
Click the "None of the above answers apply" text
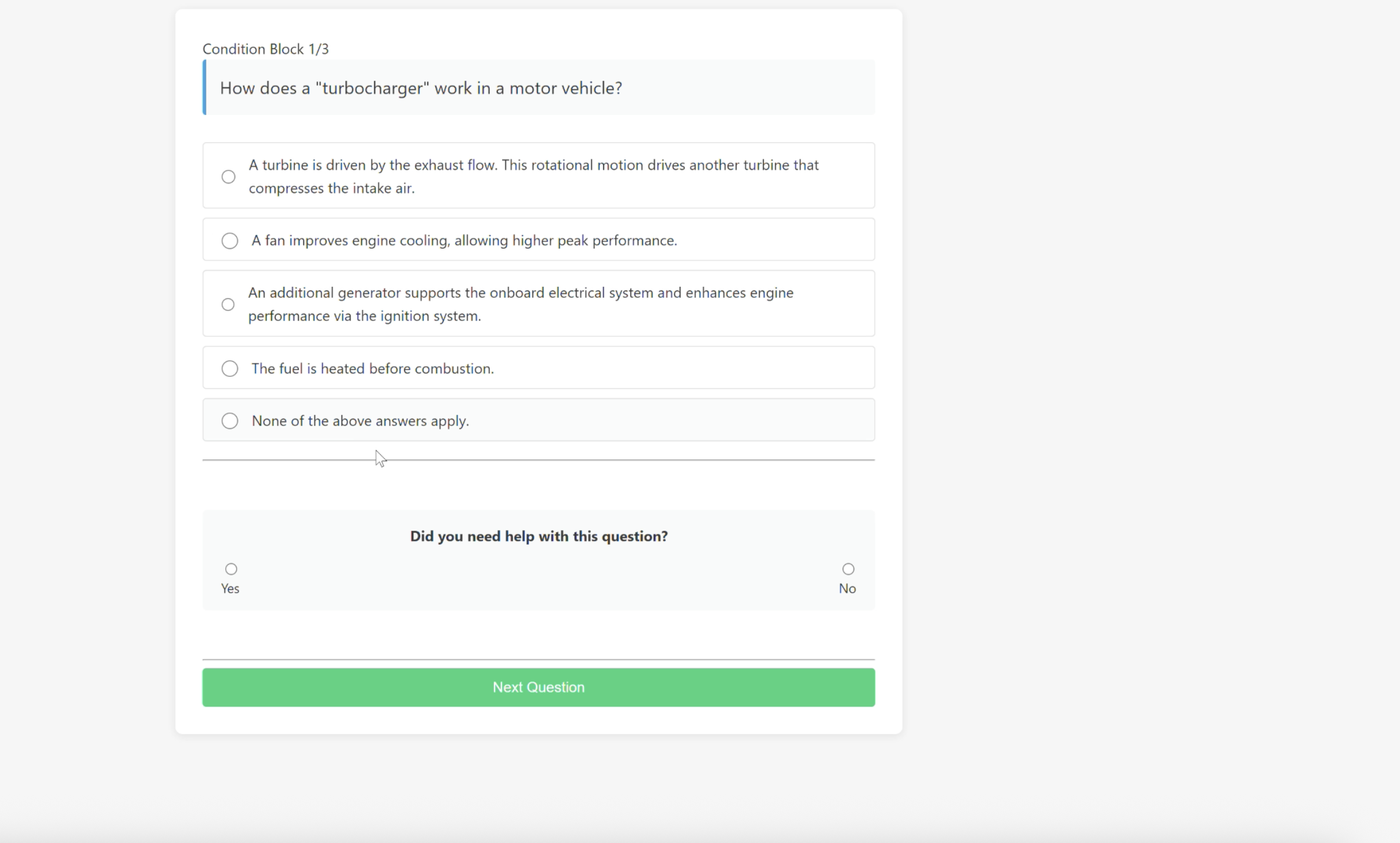click(360, 421)
